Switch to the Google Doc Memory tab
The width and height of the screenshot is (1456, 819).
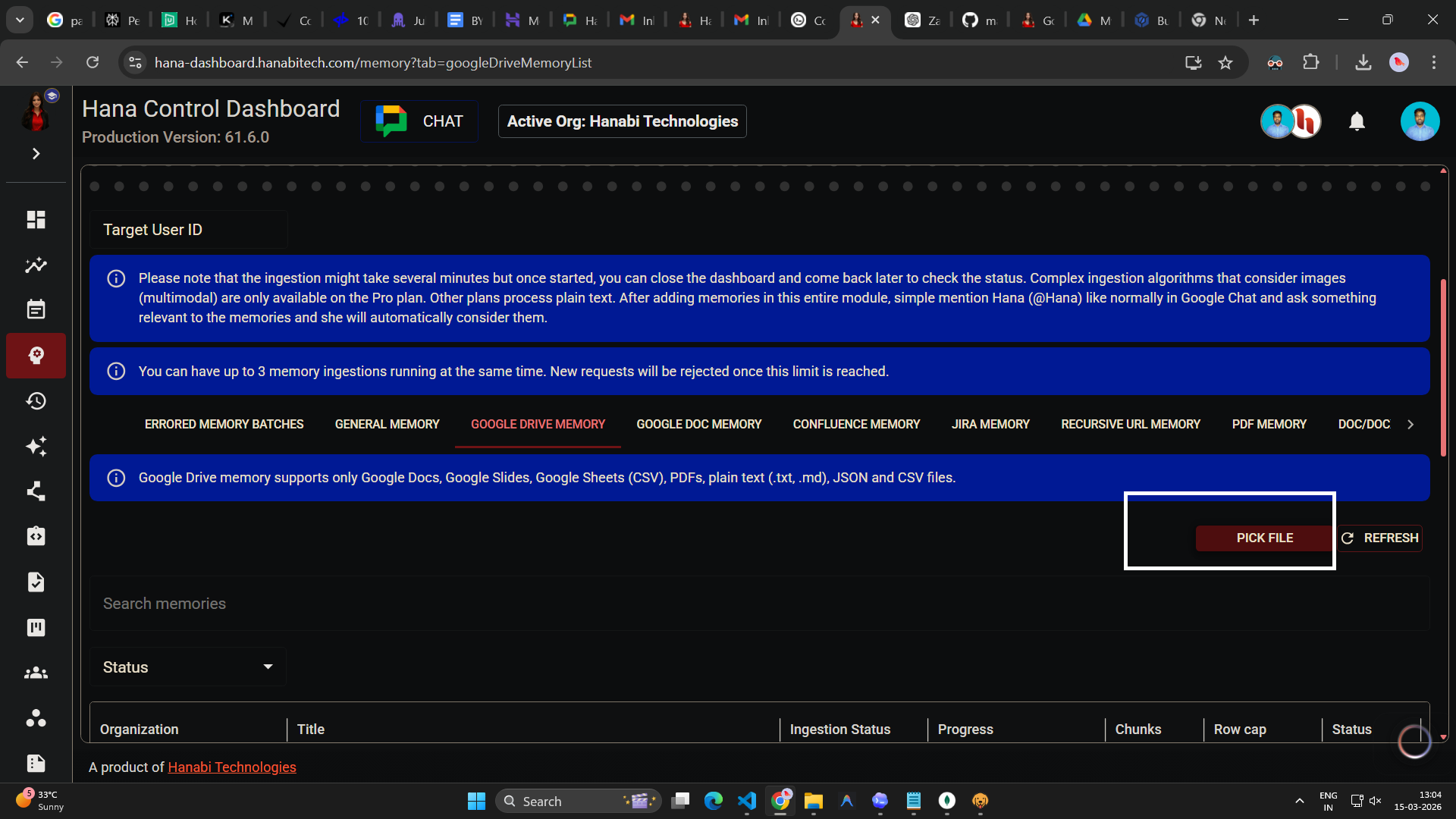(x=698, y=425)
